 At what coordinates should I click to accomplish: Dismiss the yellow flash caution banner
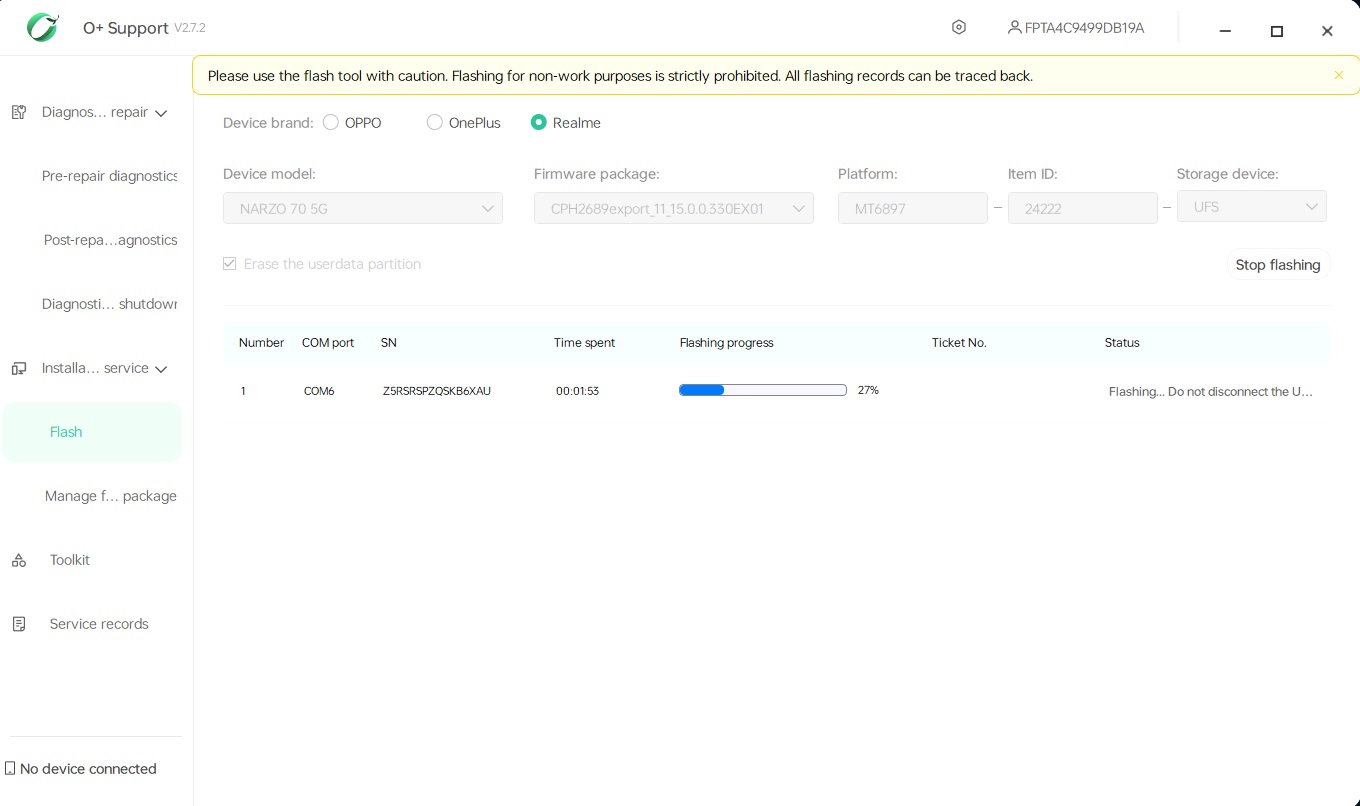[x=1338, y=75]
